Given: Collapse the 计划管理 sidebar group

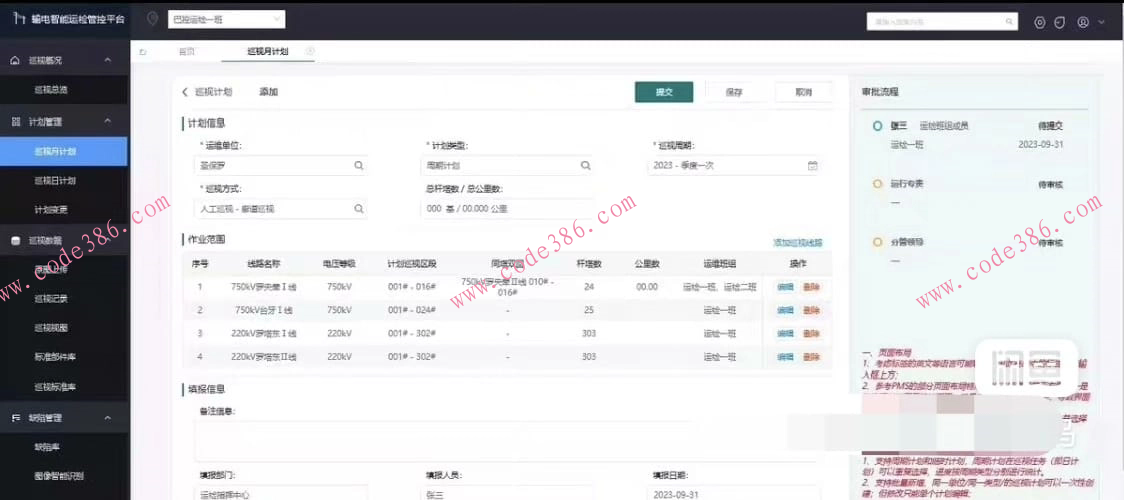Looking at the screenshot, I should [x=108, y=122].
